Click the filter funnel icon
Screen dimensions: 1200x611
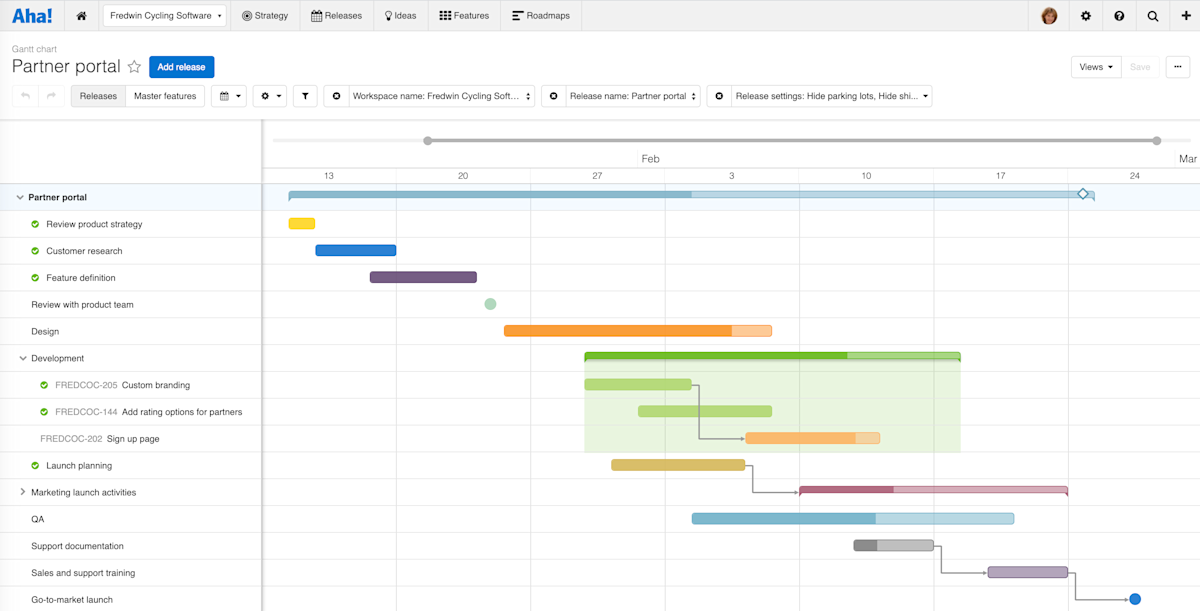click(x=305, y=95)
